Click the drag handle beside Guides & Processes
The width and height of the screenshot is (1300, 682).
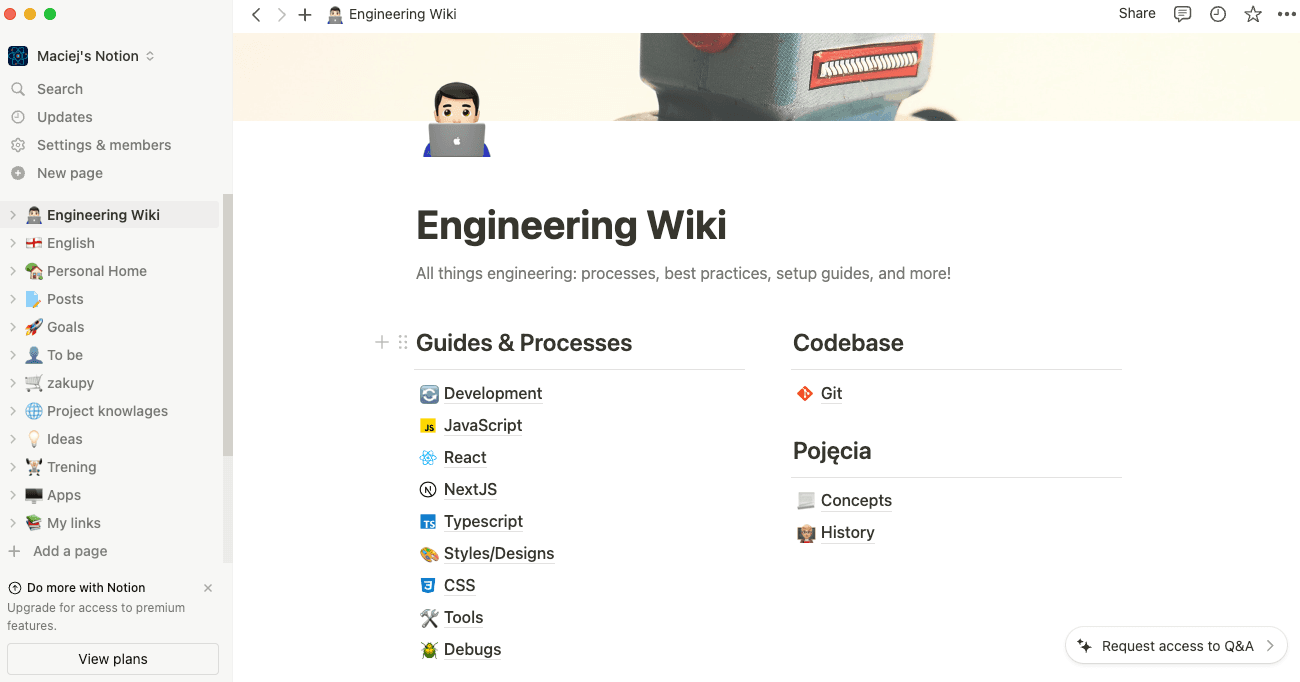tap(403, 342)
